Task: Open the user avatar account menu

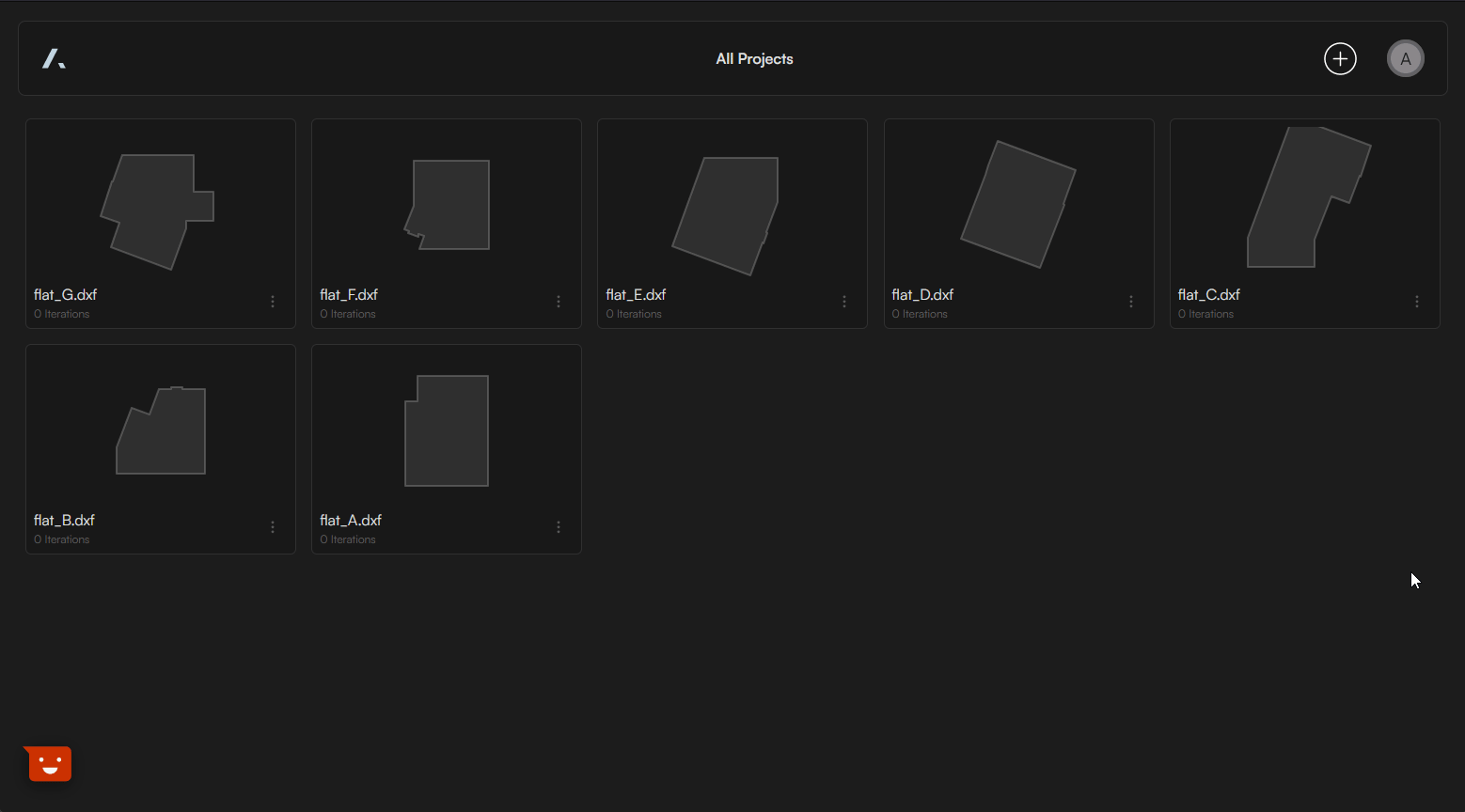Action: [x=1405, y=58]
